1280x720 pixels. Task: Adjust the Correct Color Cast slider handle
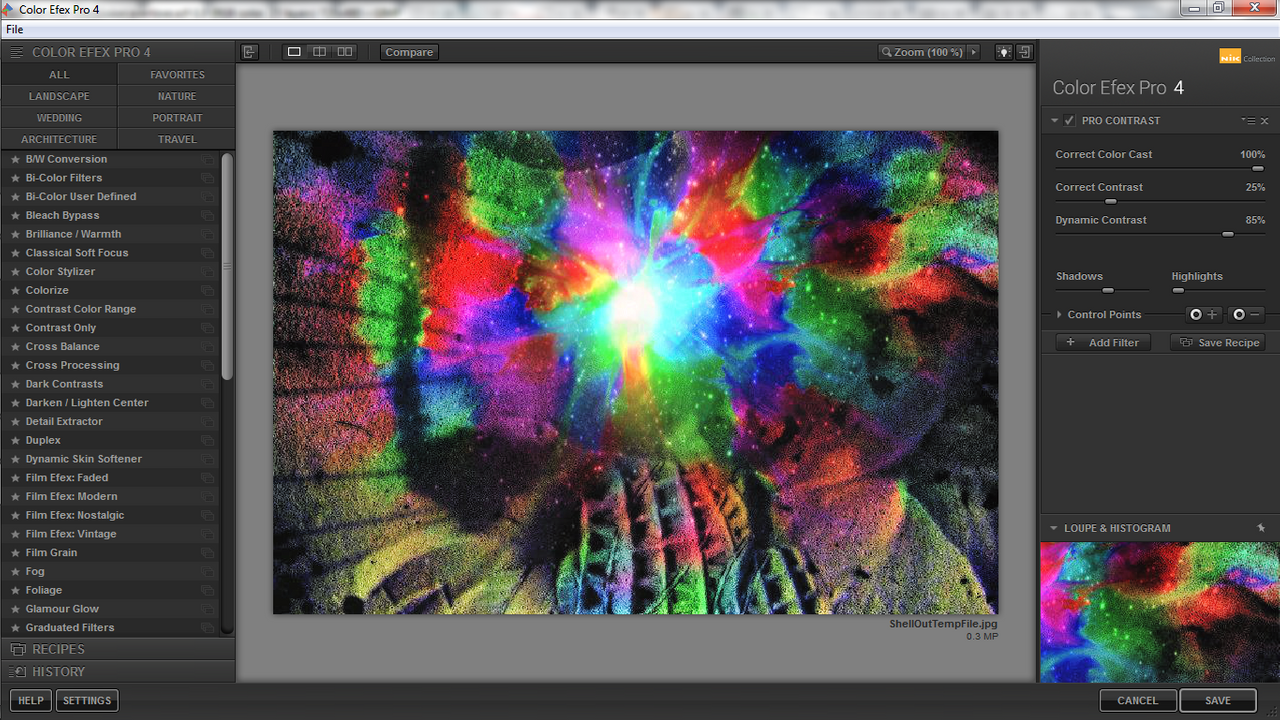click(x=1258, y=169)
